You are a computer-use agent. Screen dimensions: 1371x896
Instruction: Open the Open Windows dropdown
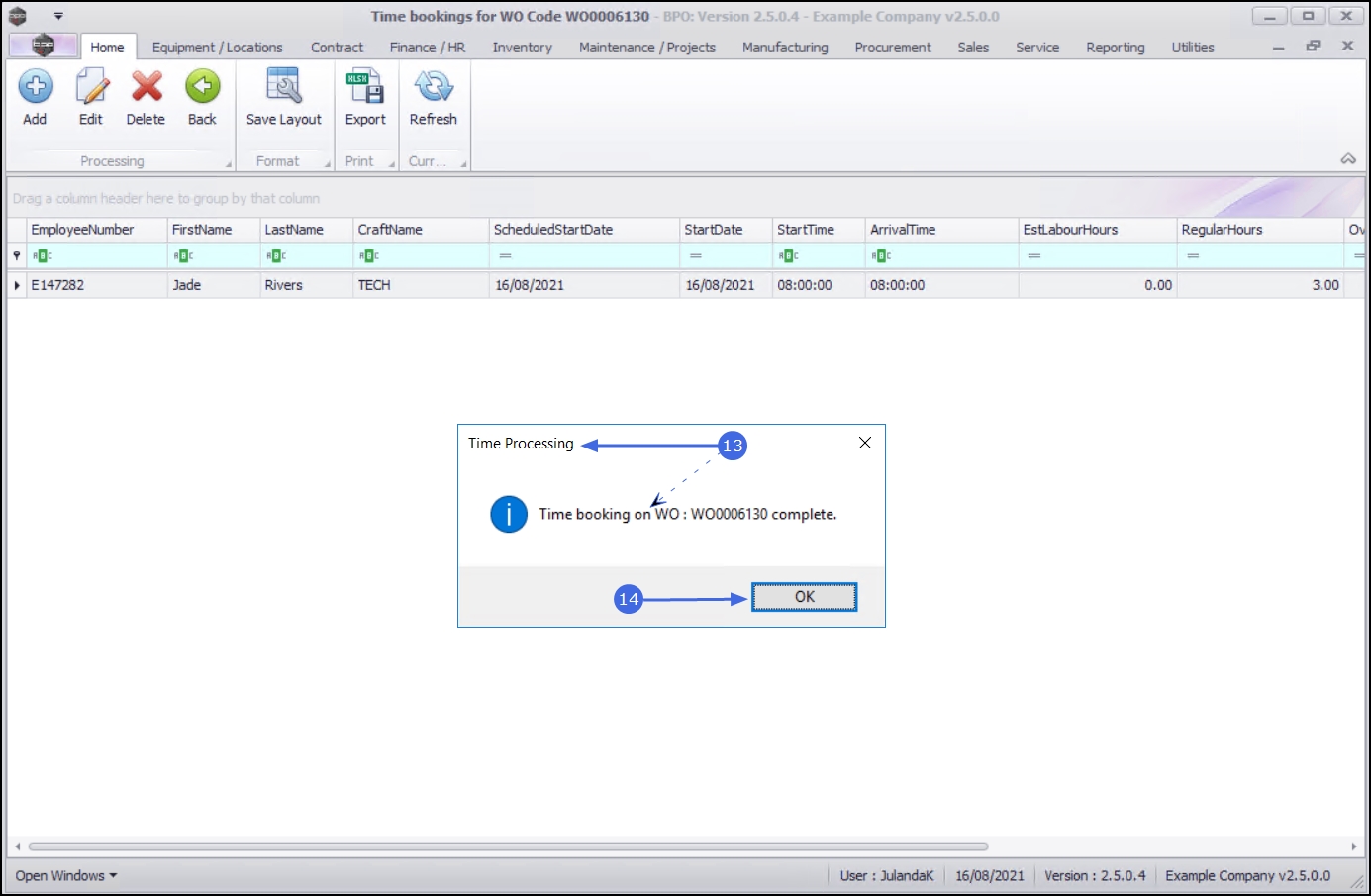point(66,876)
